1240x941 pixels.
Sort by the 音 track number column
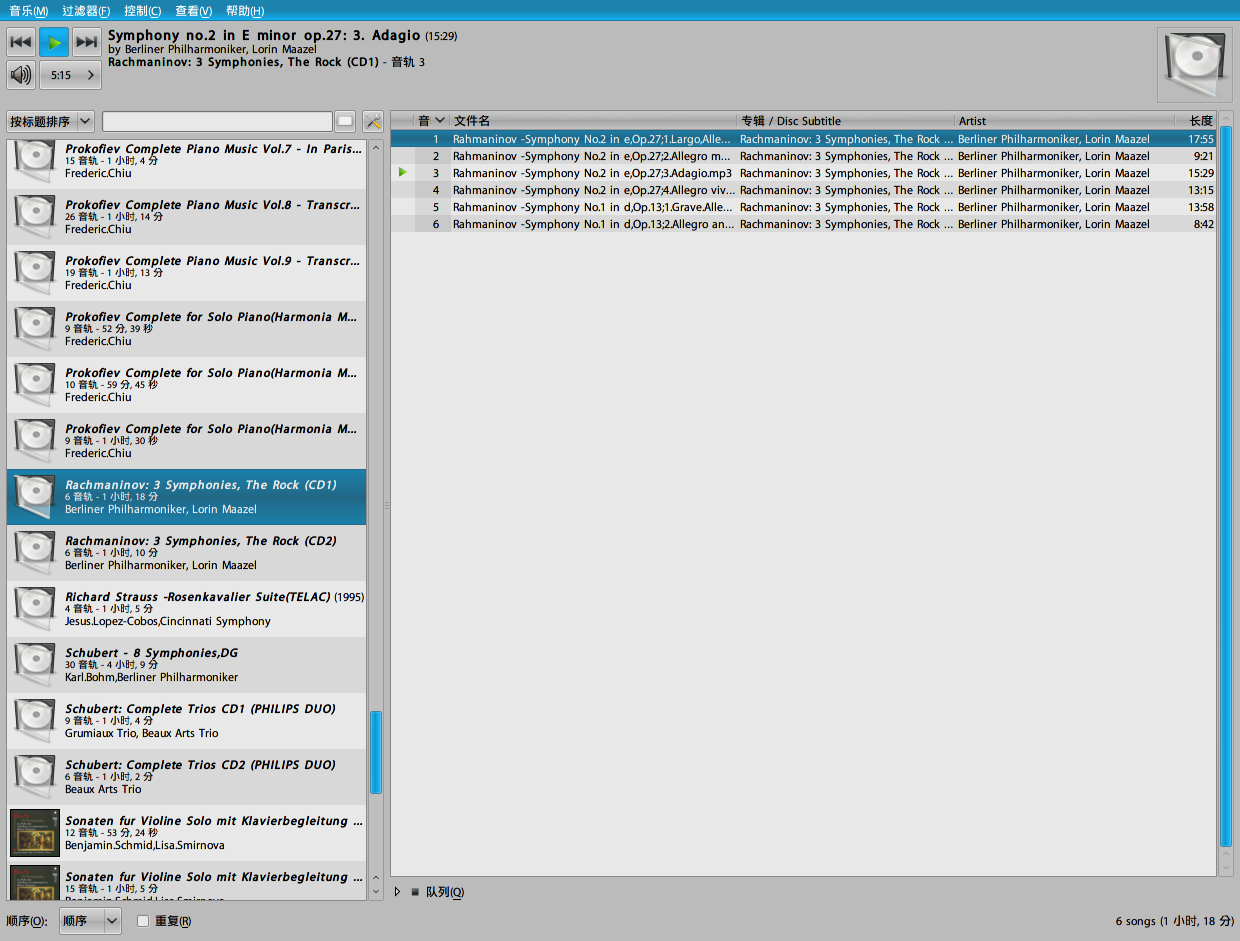[x=431, y=121]
